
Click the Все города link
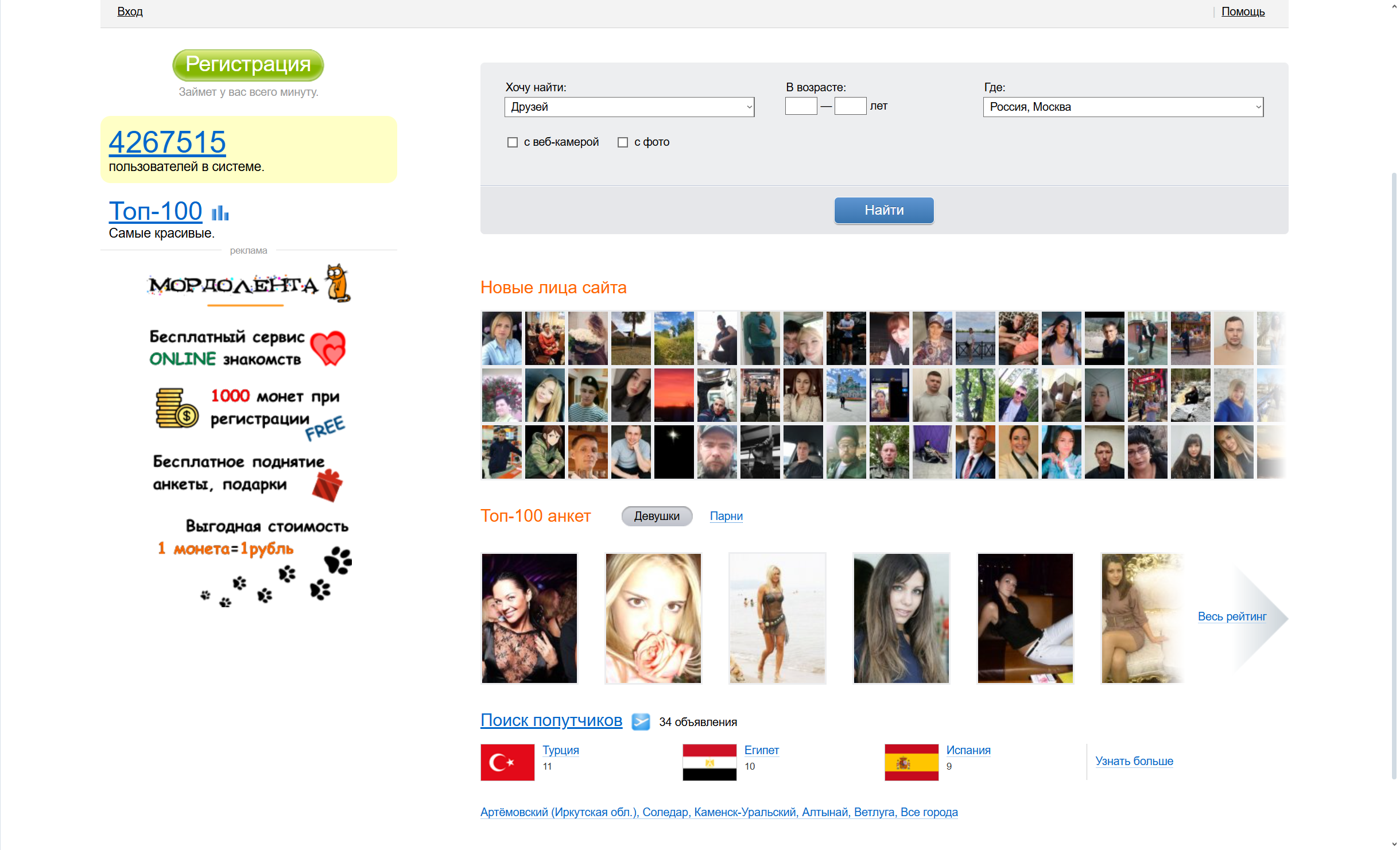(x=929, y=812)
